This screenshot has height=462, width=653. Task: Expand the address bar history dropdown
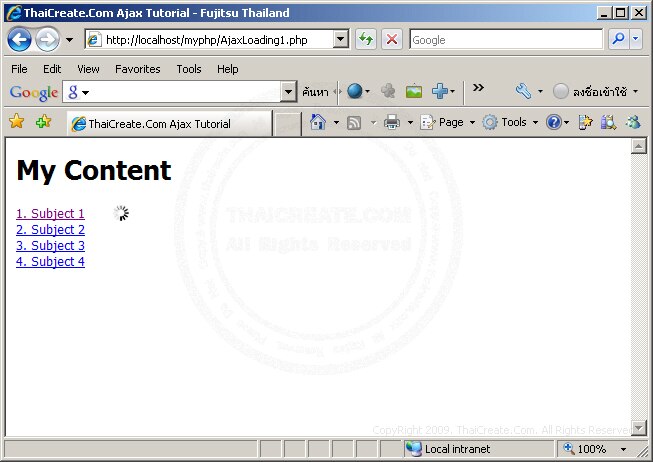(341, 40)
